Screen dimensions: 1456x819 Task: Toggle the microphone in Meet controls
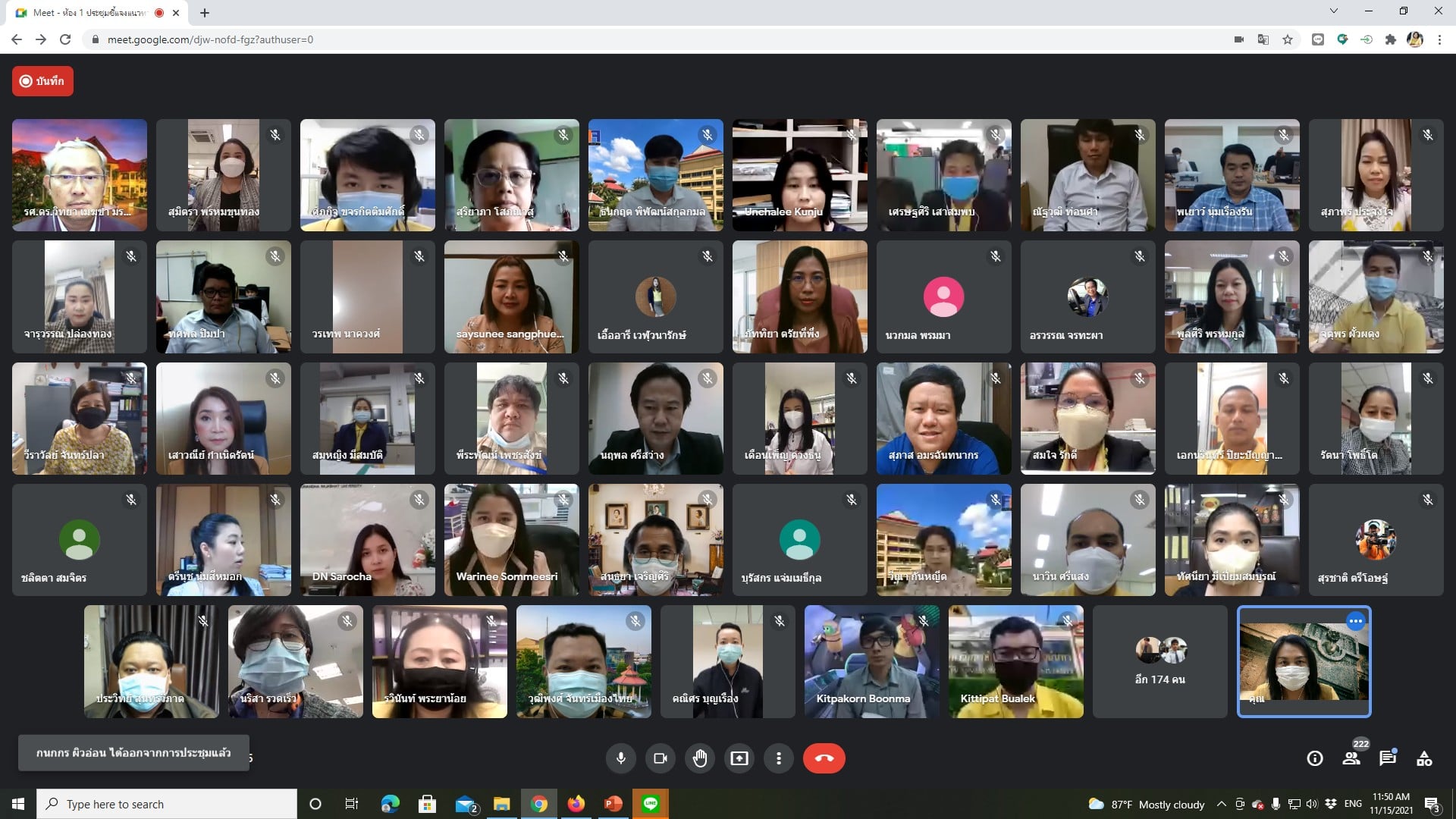click(x=621, y=758)
